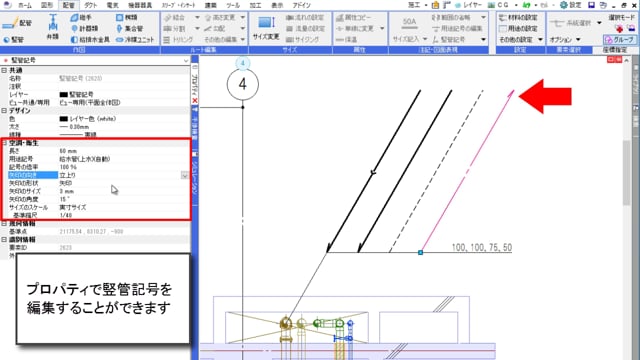Image resolution: width=640 pixels, height=360 pixels.
Task: Open the 設定 gear settings
Action: (571, 5)
